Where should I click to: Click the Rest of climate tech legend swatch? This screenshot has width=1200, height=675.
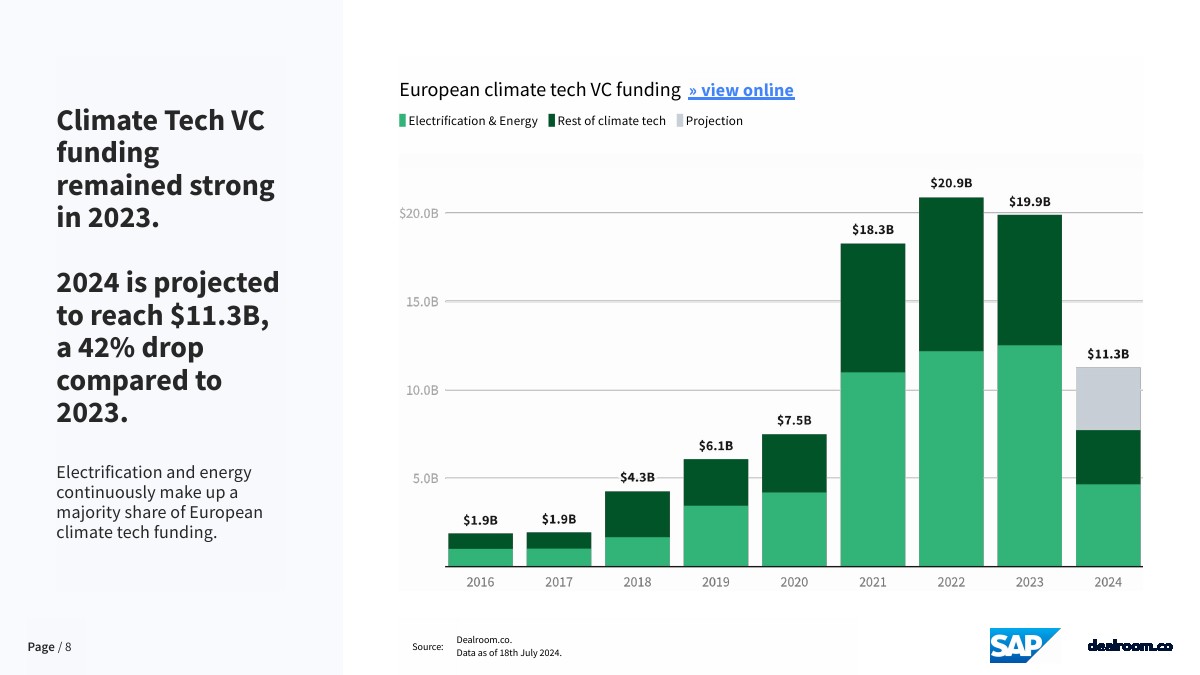(552, 121)
